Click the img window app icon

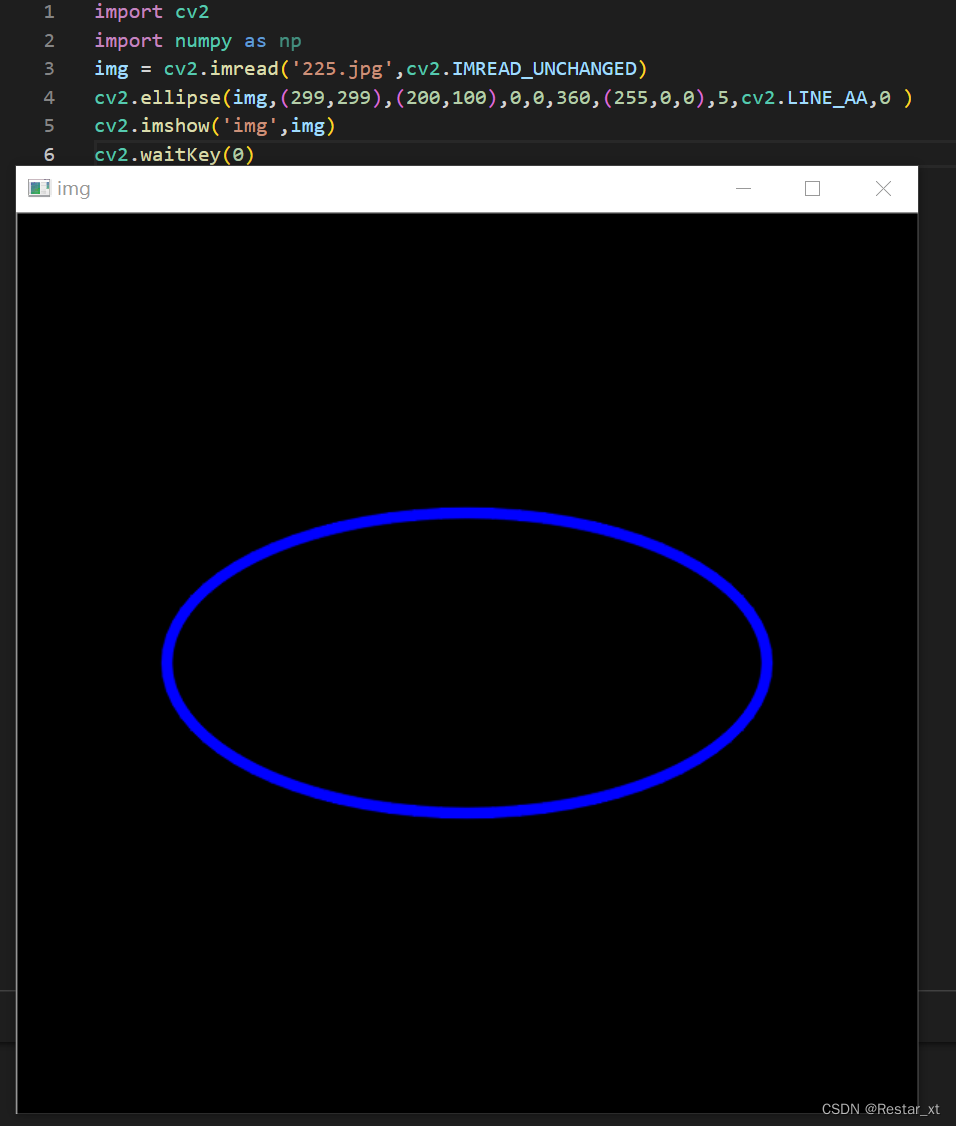(39, 188)
